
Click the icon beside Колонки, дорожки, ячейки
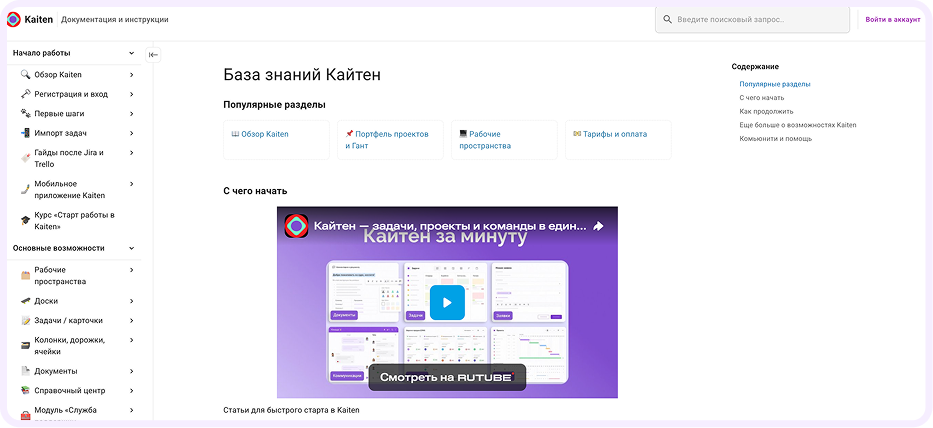pos(26,346)
